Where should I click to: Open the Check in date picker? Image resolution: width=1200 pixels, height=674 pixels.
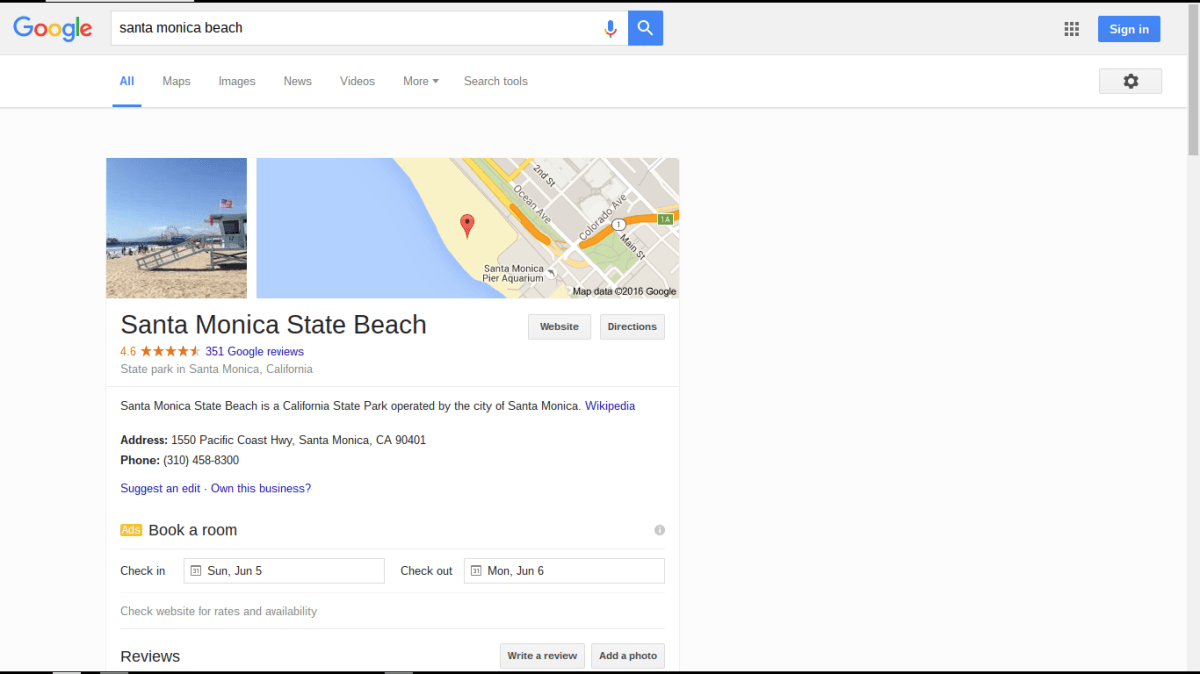284,571
